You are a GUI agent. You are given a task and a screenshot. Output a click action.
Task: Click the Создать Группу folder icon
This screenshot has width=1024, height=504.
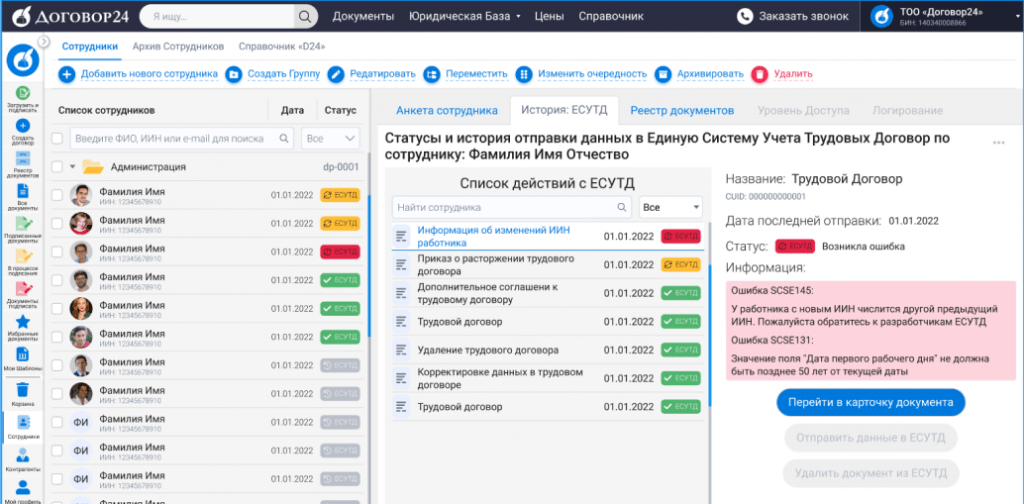(x=233, y=74)
